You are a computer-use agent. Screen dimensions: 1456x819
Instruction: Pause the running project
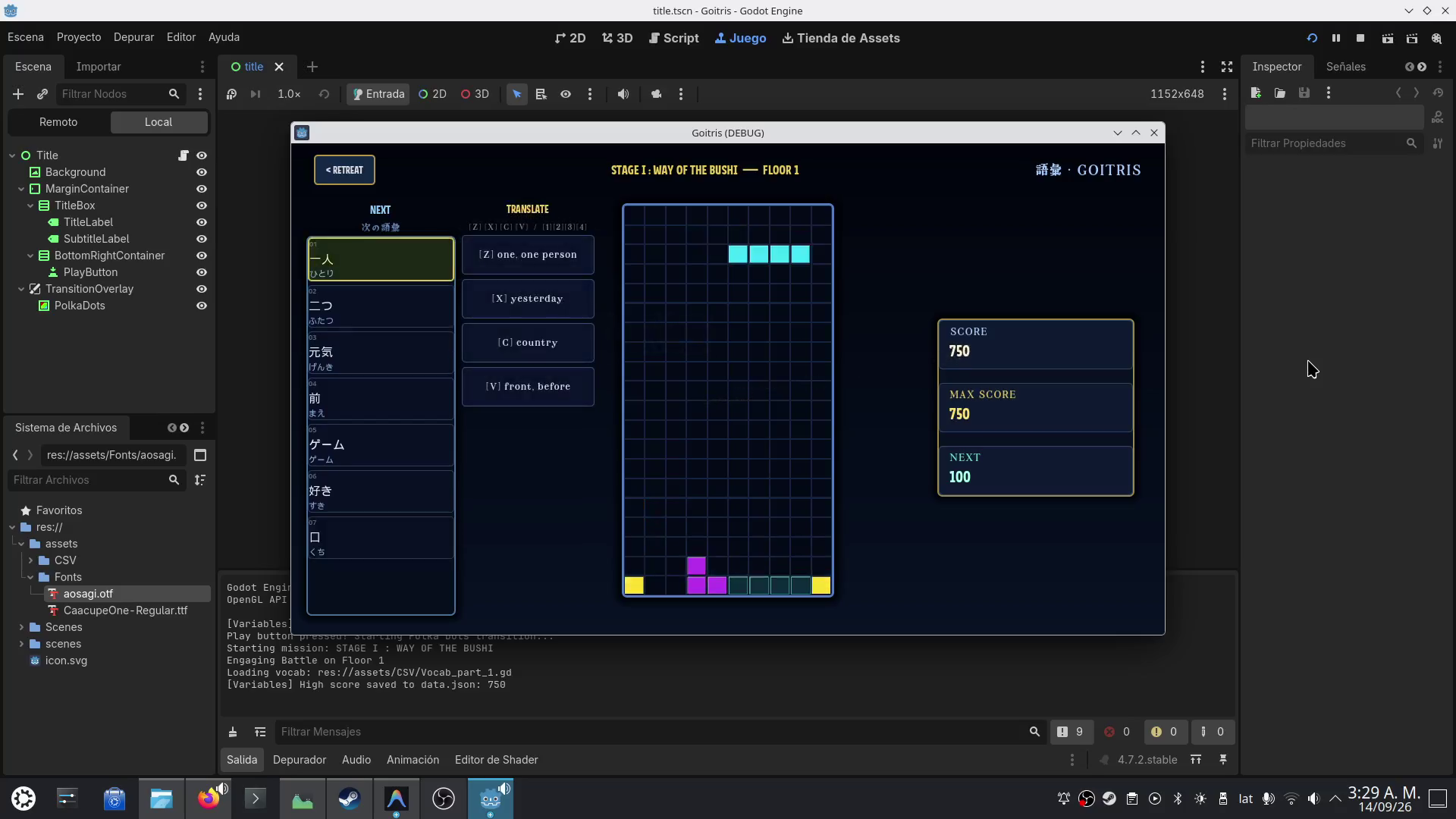tap(1336, 38)
